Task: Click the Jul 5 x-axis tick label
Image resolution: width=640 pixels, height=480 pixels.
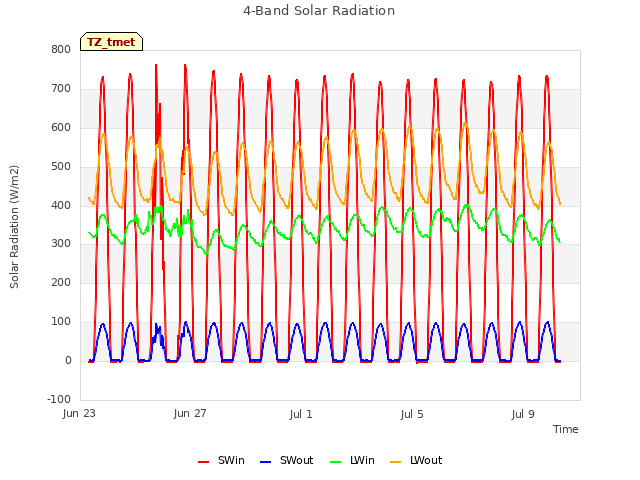Action: [x=412, y=414]
